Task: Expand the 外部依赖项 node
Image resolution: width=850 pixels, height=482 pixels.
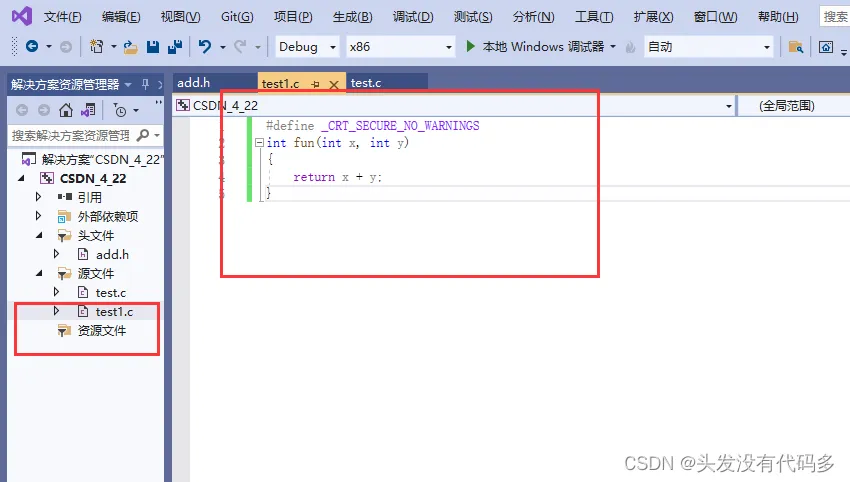Action: tap(38, 216)
